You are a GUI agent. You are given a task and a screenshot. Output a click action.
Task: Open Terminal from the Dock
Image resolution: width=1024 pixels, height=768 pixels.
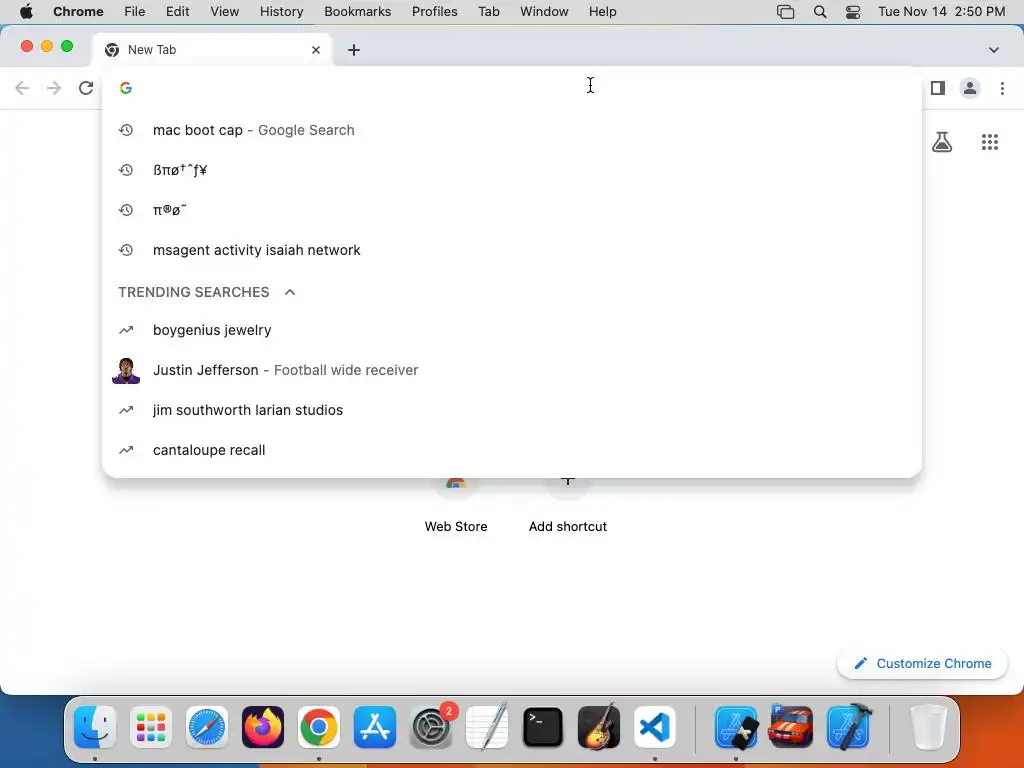point(543,727)
